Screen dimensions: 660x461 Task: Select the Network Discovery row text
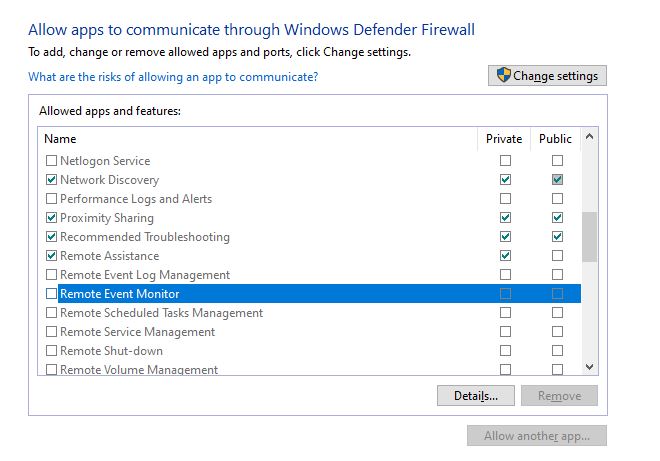[x=109, y=180]
